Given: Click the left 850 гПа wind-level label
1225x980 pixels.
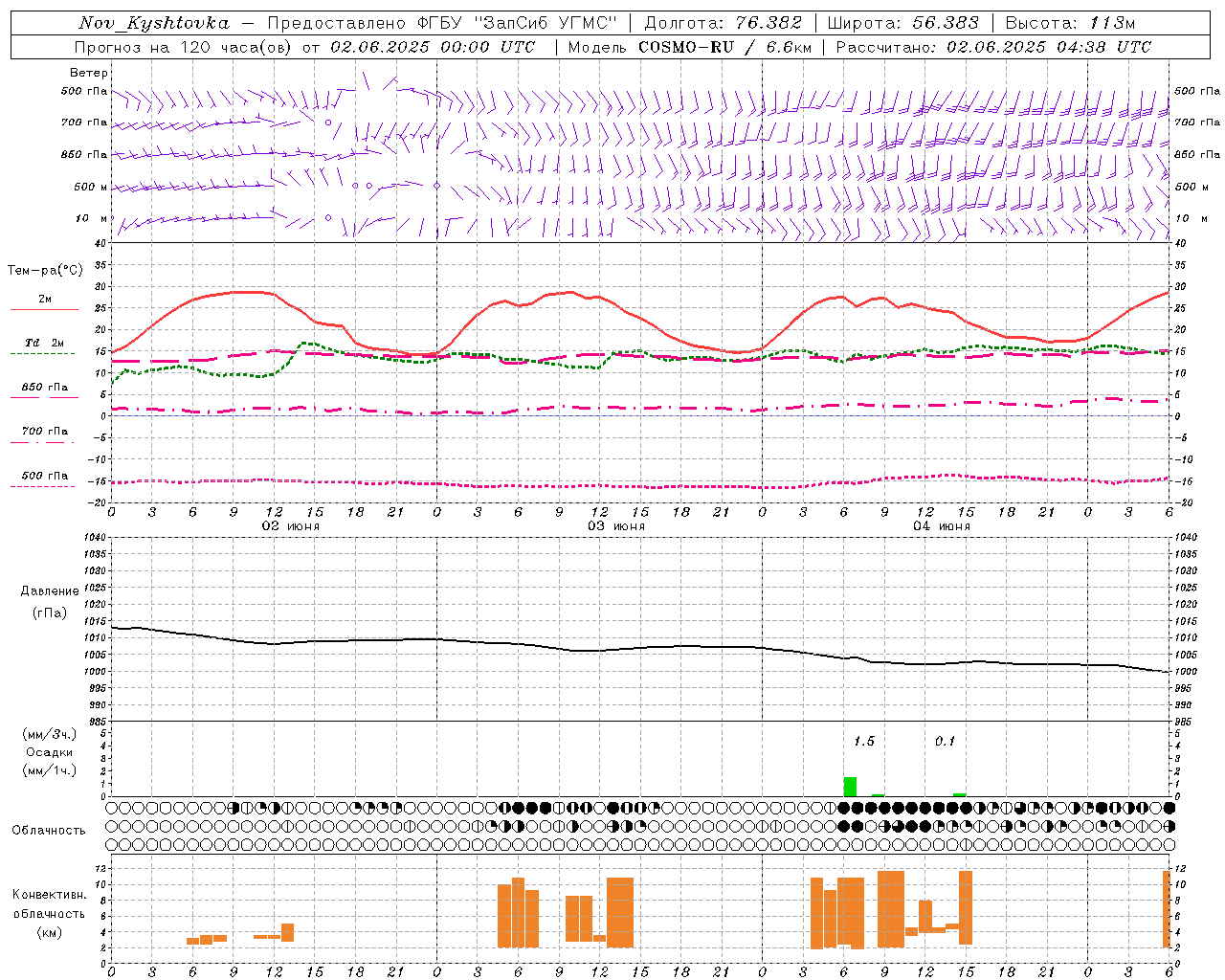Looking at the screenshot, I should coord(84,154).
